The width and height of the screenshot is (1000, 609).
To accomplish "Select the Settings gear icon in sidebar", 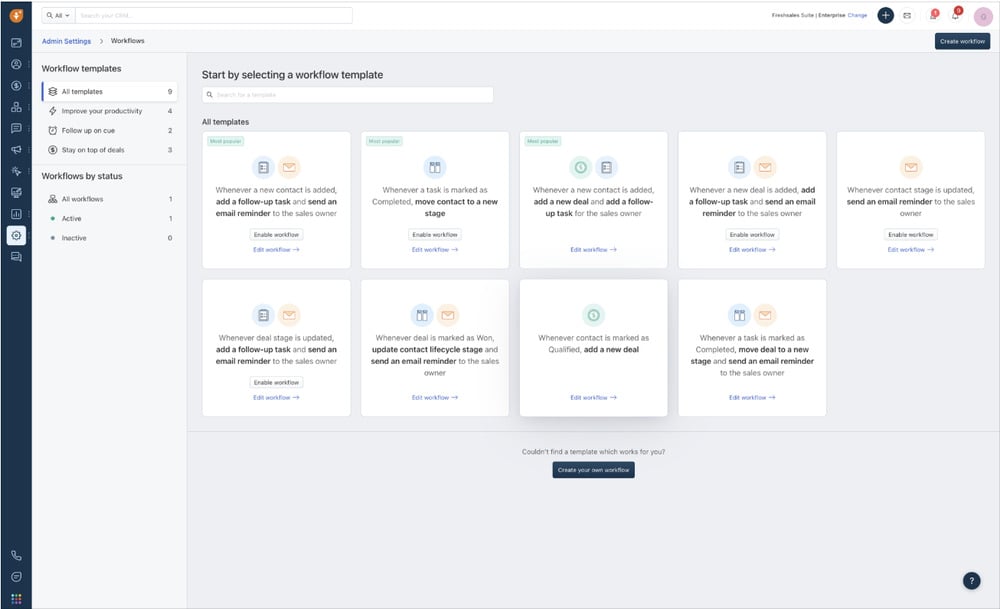I will pos(16,237).
